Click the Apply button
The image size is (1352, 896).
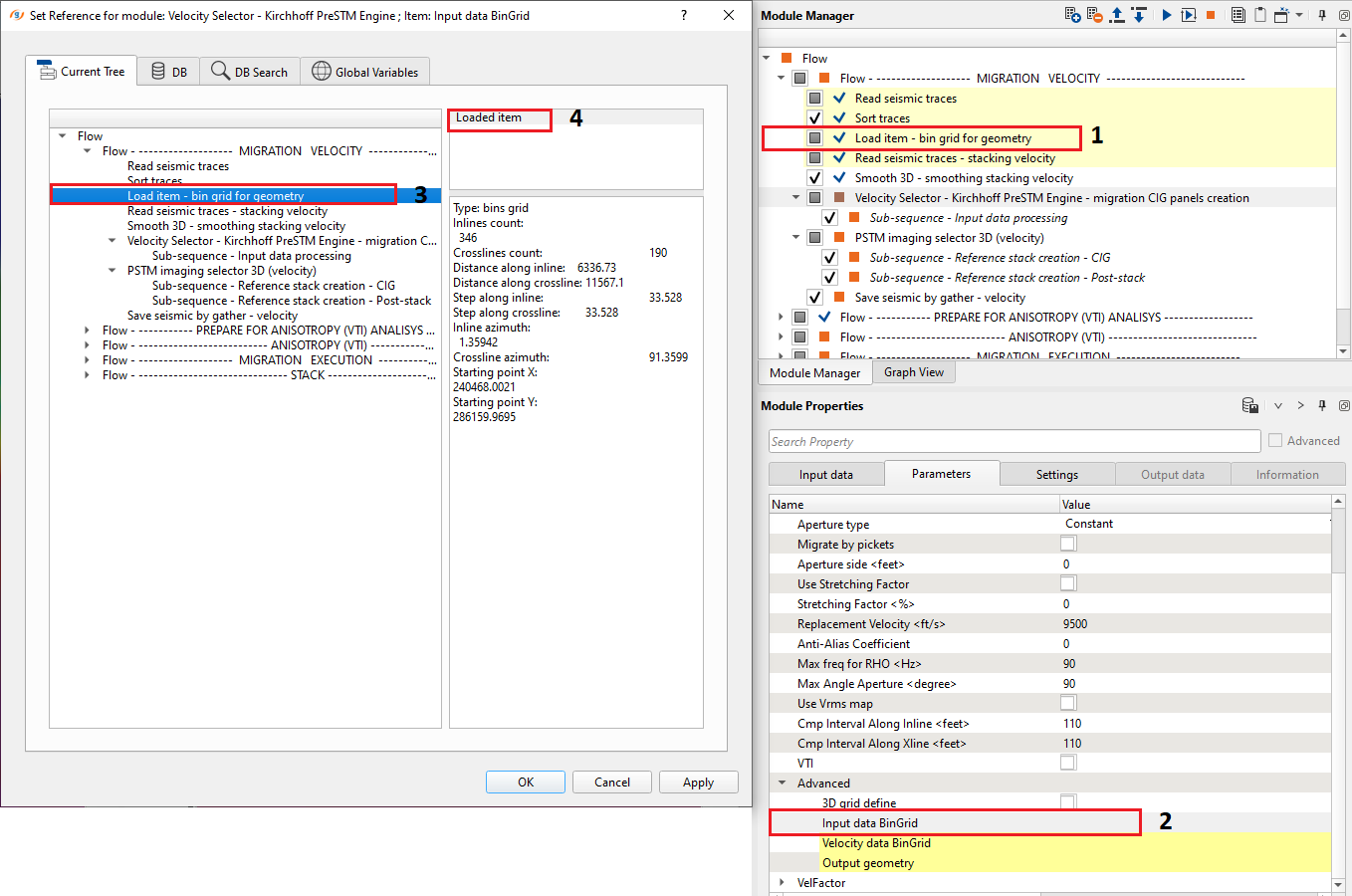click(698, 783)
